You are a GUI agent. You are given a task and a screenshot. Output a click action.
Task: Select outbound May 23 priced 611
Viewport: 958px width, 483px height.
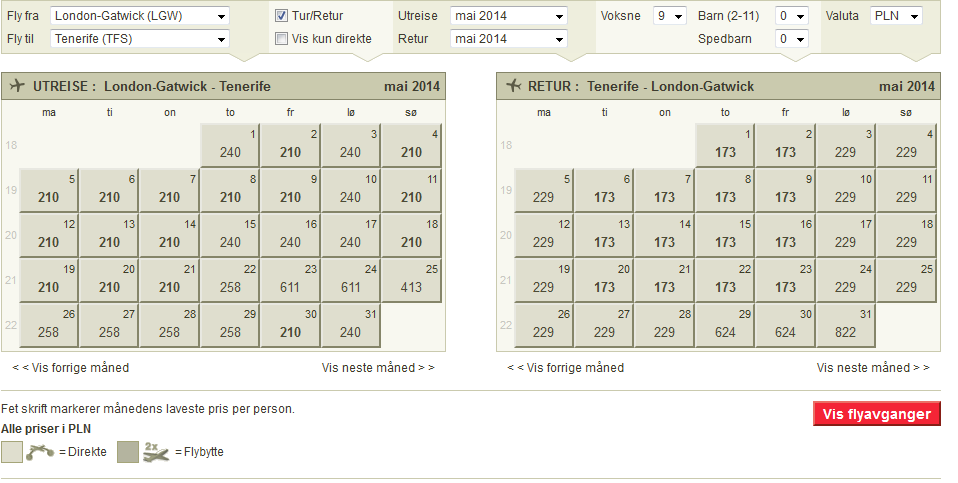click(290, 281)
